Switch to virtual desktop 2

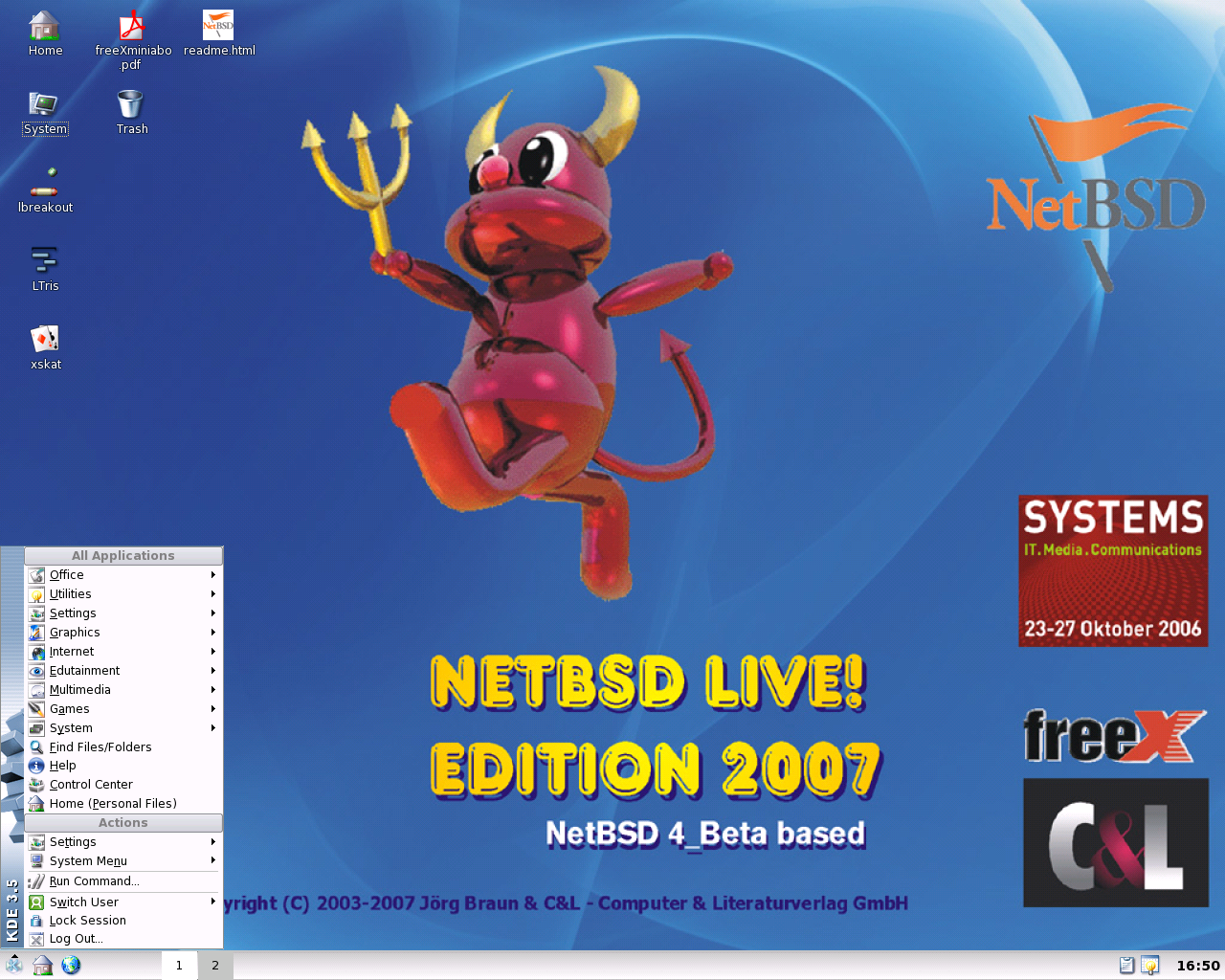coord(215,966)
